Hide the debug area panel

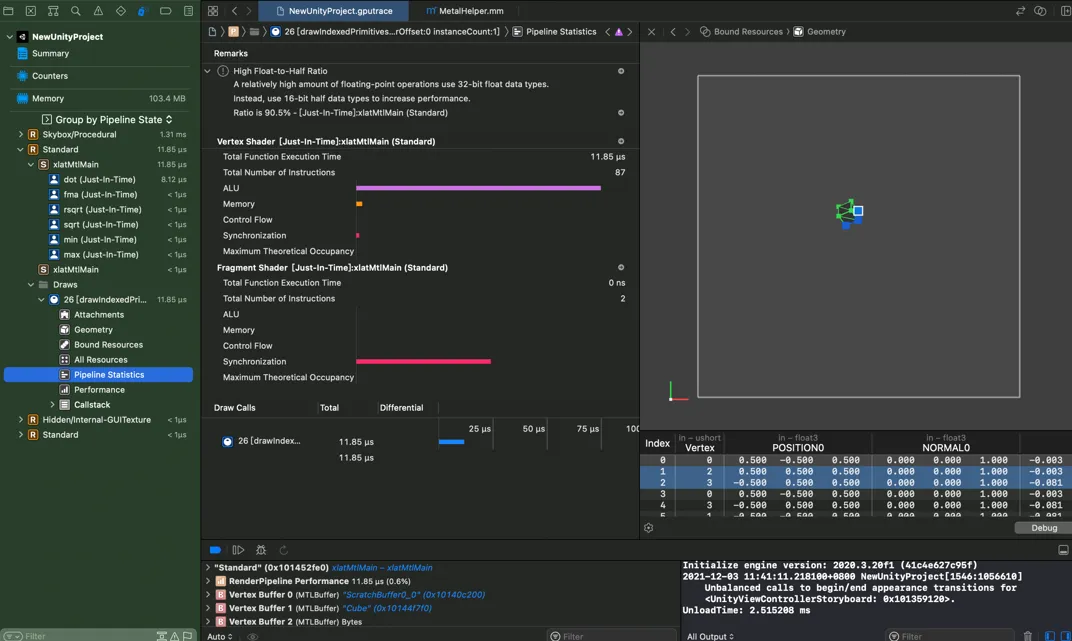point(1063,550)
